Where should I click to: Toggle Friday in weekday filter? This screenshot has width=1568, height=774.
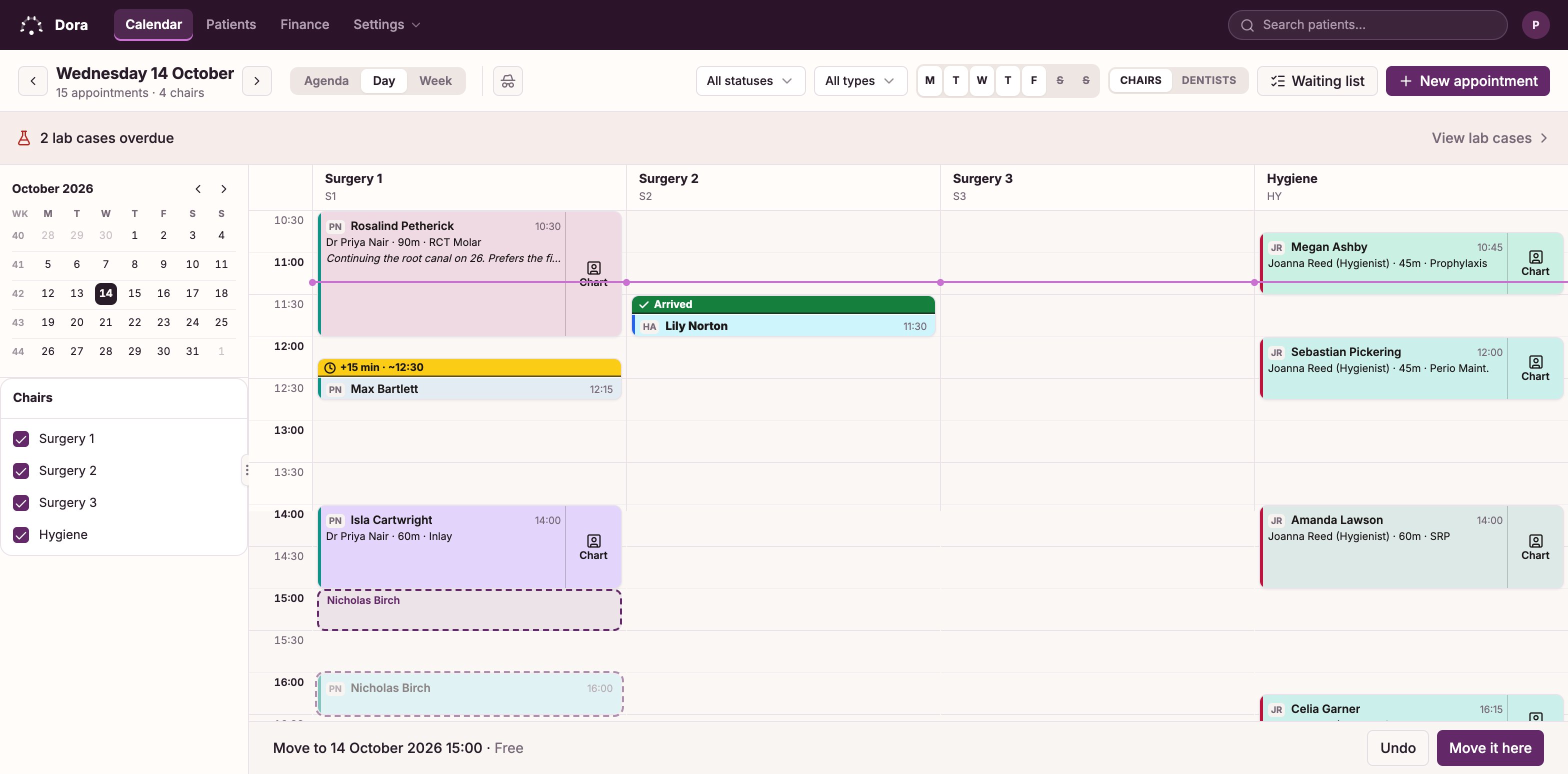tap(1033, 80)
